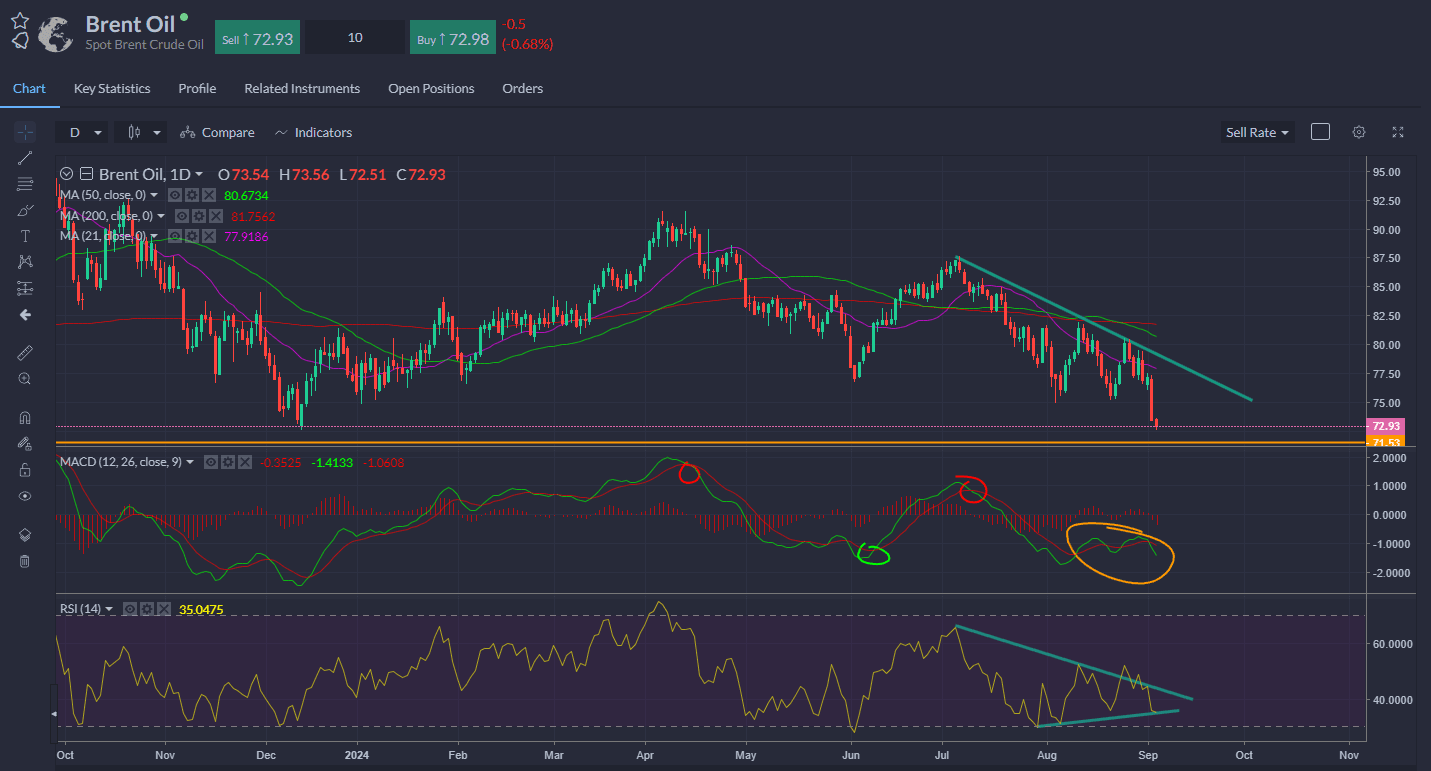
Task: Toggle hide all drawings eye icon
Action: click(x=25, y=496)
